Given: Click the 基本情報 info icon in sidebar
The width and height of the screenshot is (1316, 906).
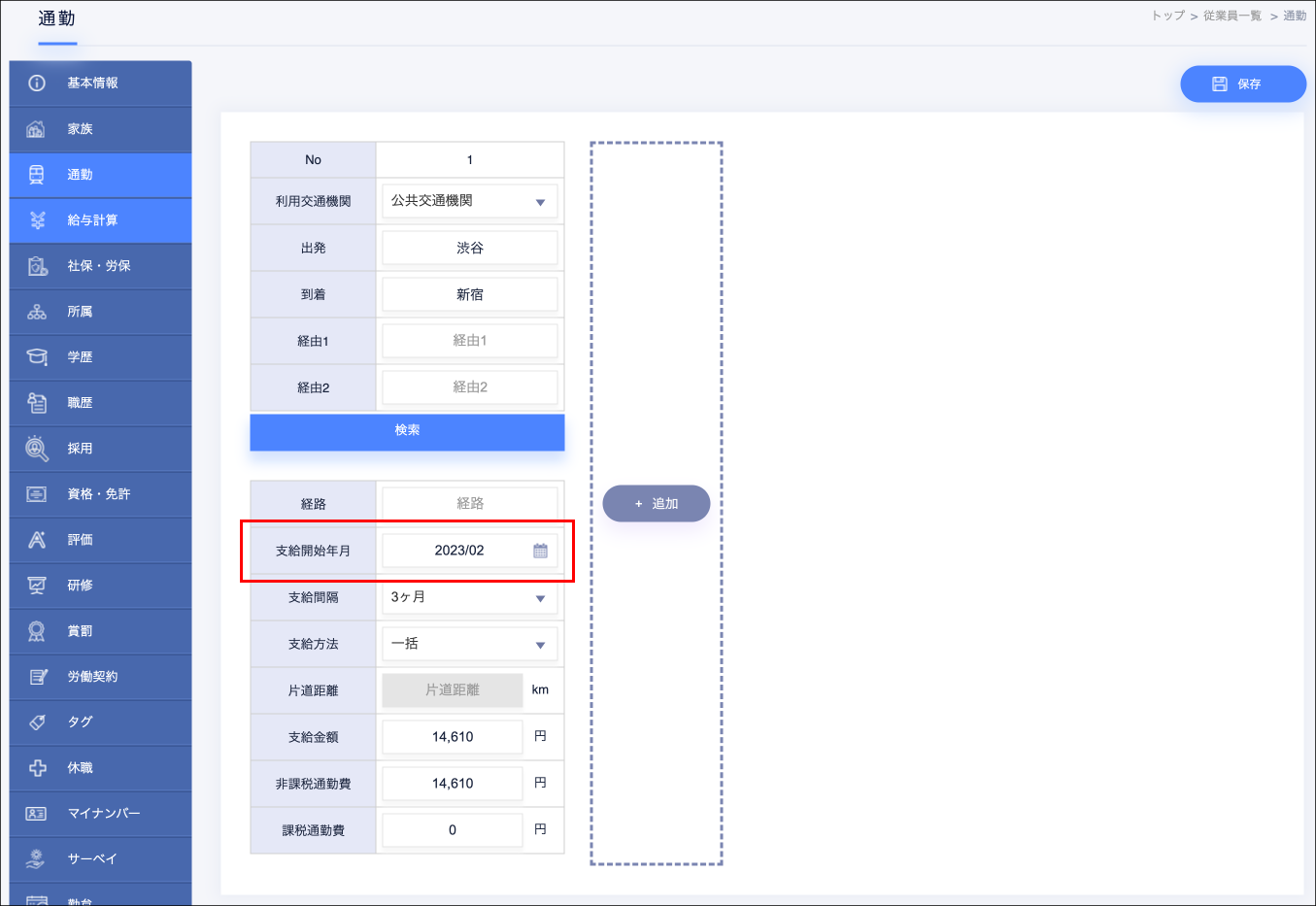Looking at the screenshot, I should pos(37,84).
